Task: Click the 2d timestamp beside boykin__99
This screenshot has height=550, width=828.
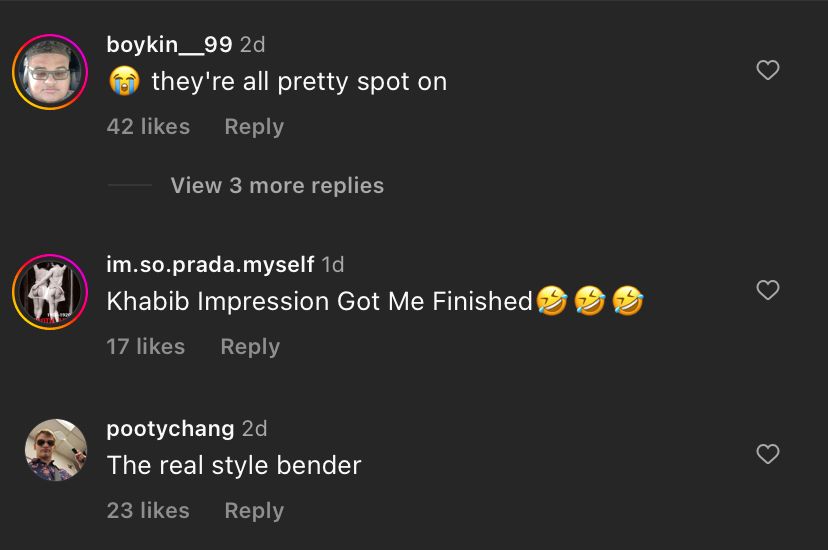Action: pyautogui.click(x=253, y=45)
